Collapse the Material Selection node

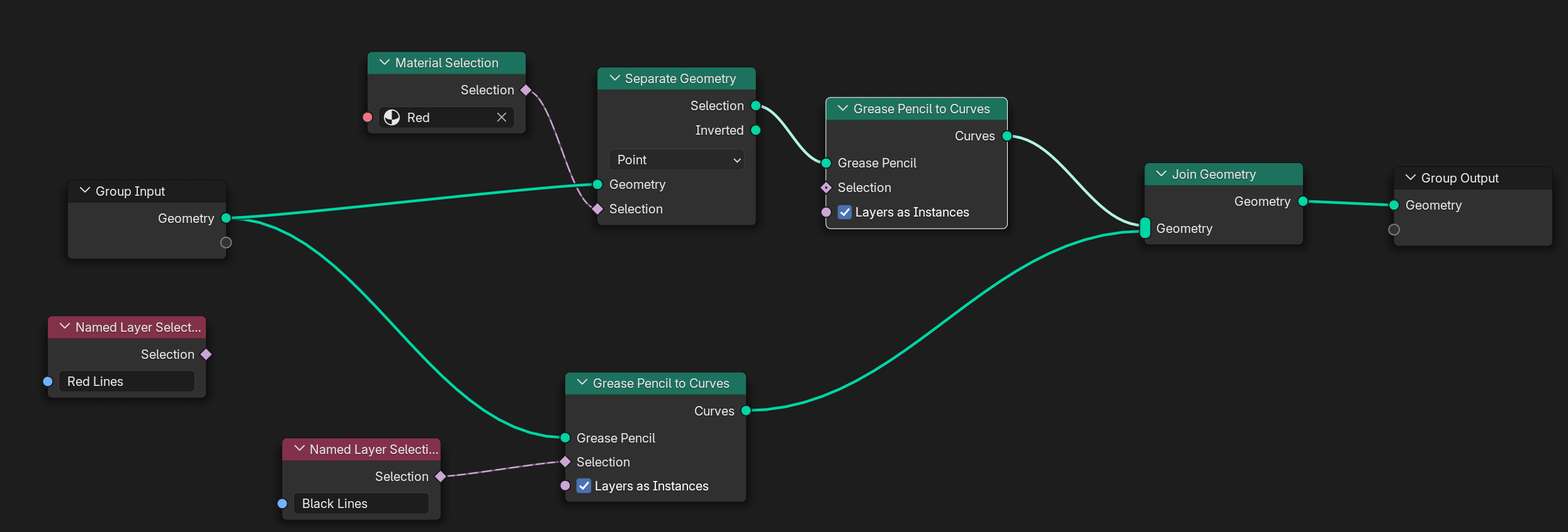click(x=384, y=63)
